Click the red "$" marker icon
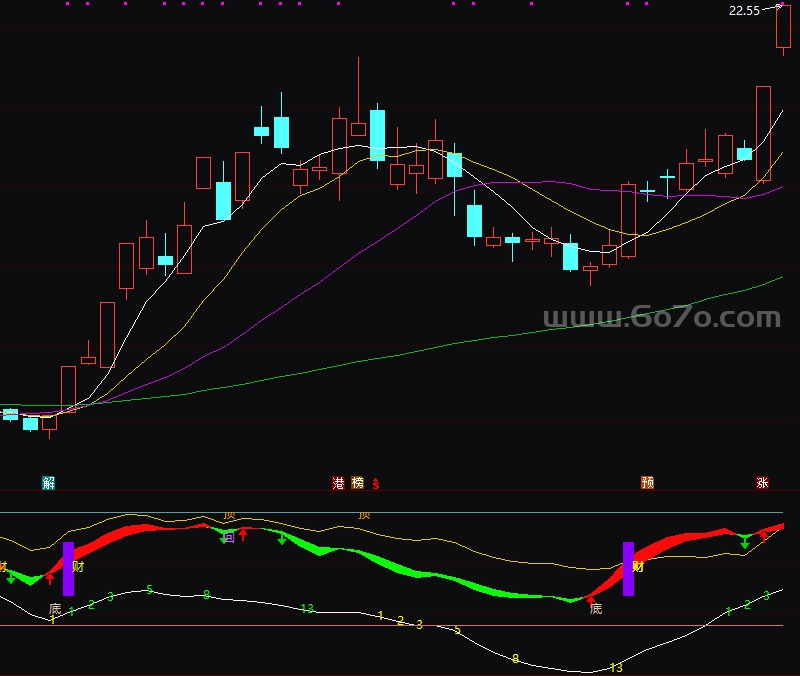800x676 pixels. [x=376, y=484]
